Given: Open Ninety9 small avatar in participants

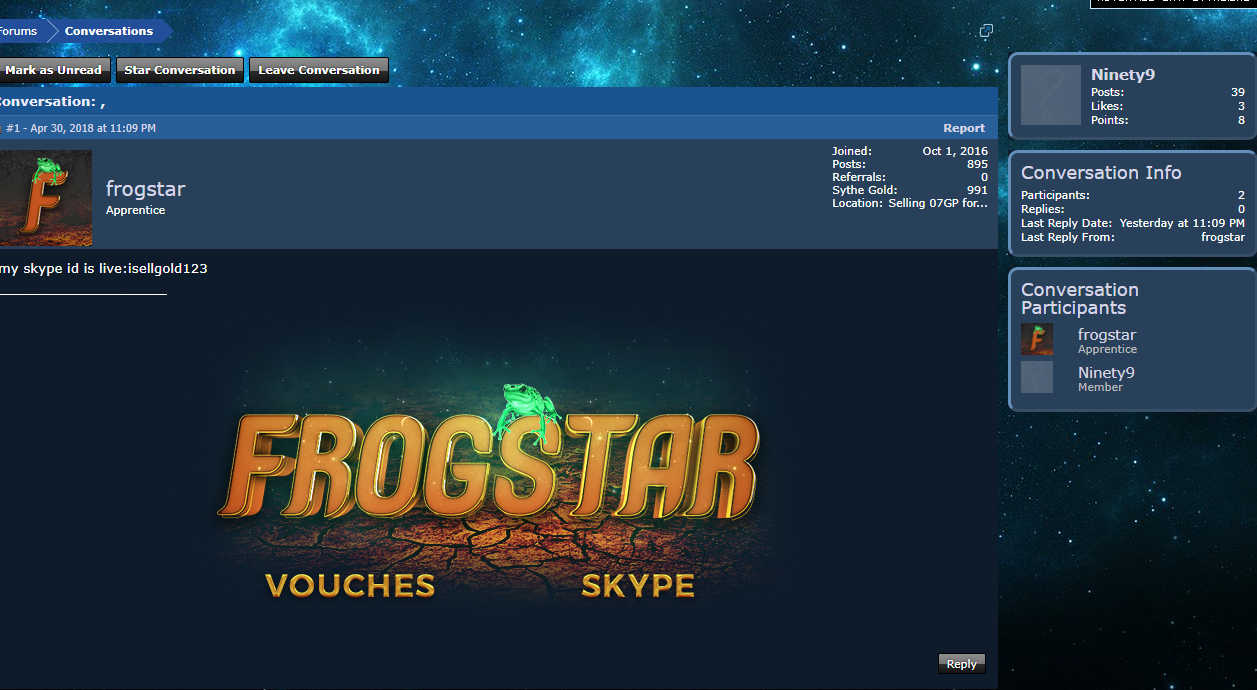Looking at the screenshot, I should click(1037, 377).
